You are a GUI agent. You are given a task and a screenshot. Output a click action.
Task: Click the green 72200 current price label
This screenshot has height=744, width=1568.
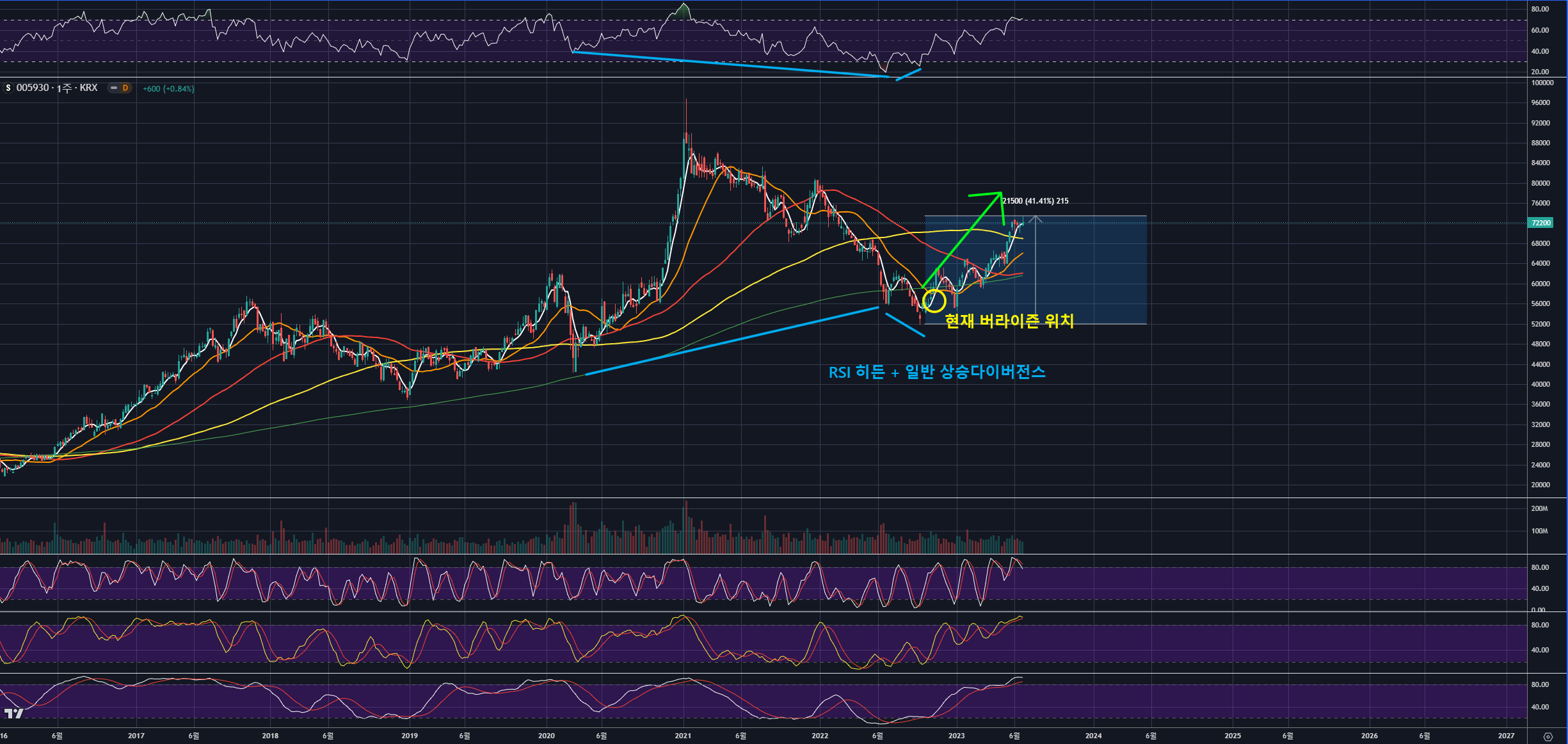coord(1540,223)
